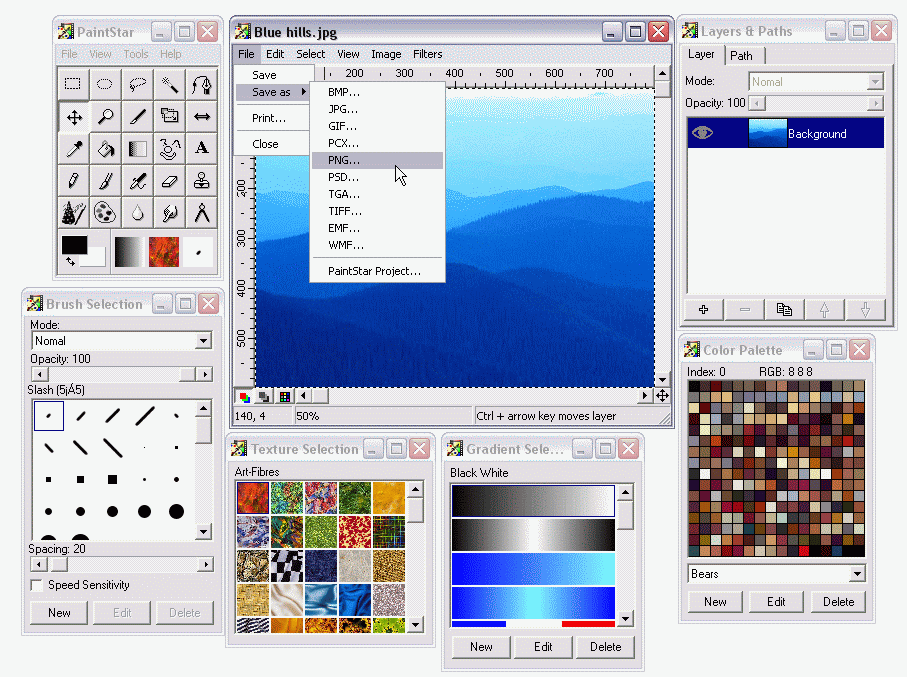This screenshot has height=677, width=907.
Task: Open the Bears palette selection dropdown
Action: (x=858, y=573)
